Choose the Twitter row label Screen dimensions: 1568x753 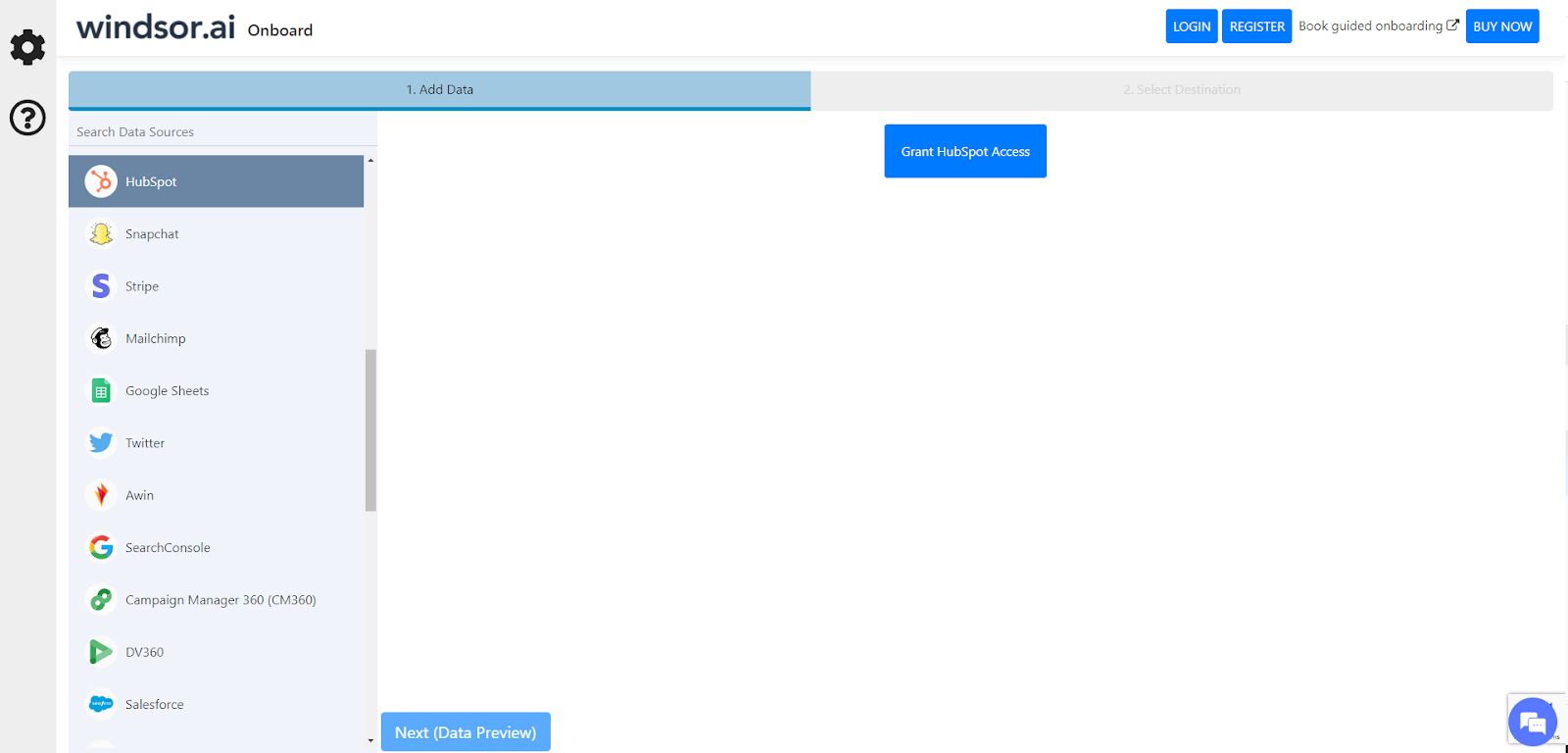pos(145,443)
